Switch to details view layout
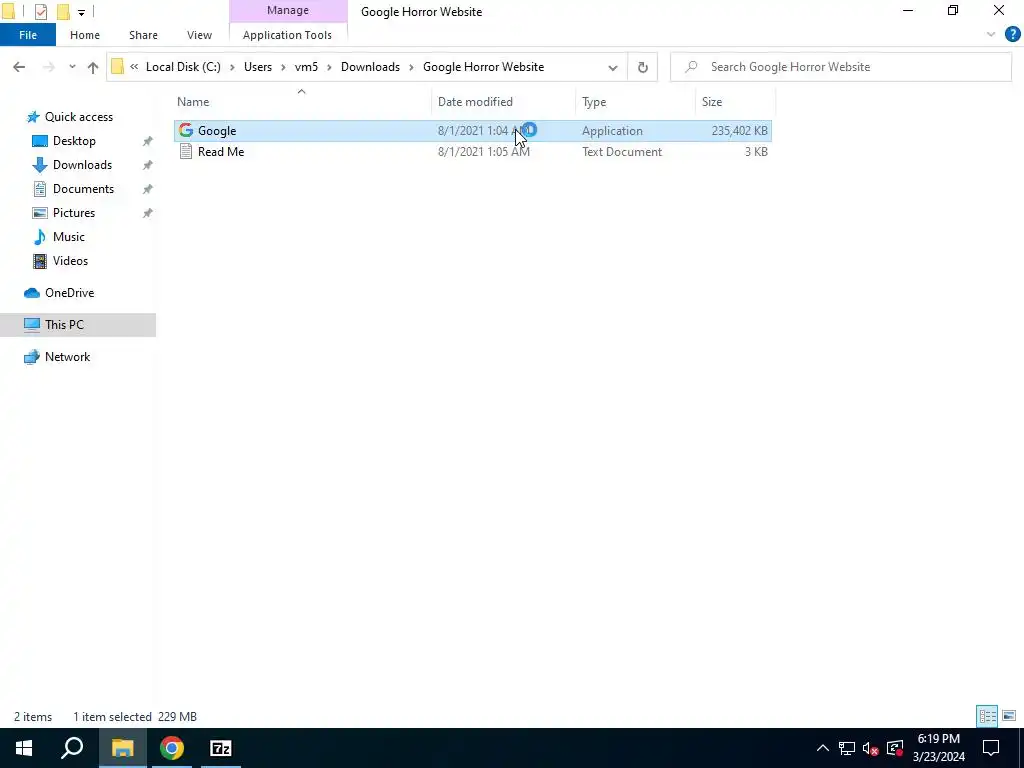 pos(987,716)
